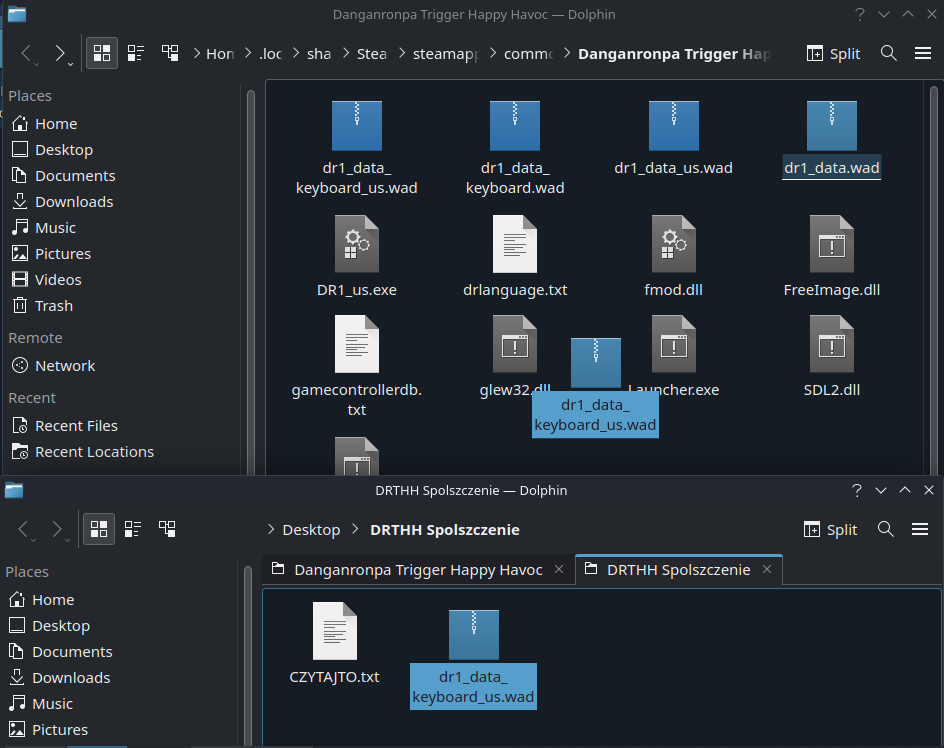Expand chevron before Home breadcrumb in top window
This screenshot has width=944, height=748.
[196, 54]
